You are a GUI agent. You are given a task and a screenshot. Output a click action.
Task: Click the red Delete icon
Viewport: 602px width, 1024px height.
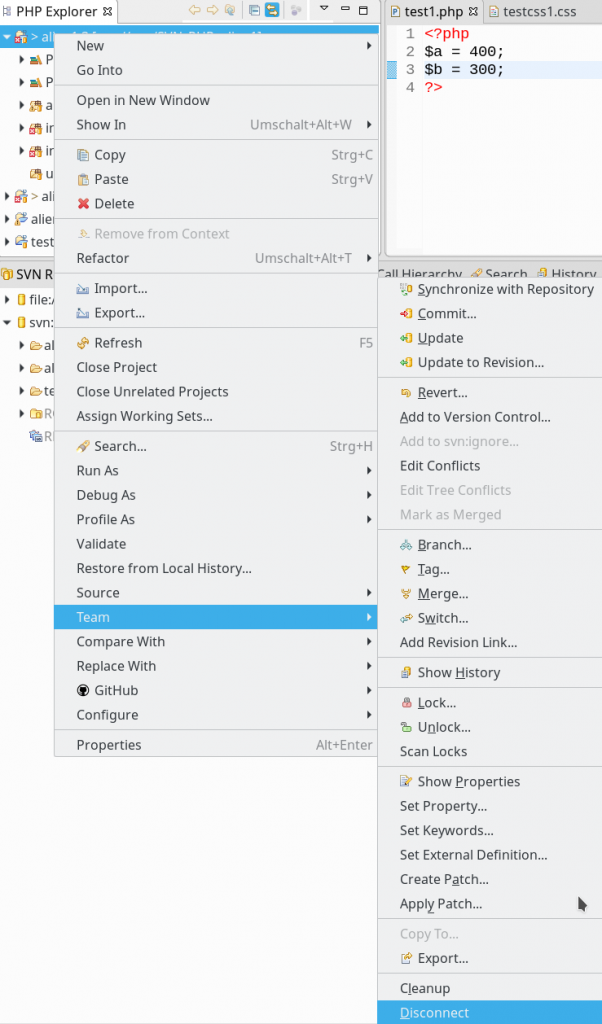[84, 204]
